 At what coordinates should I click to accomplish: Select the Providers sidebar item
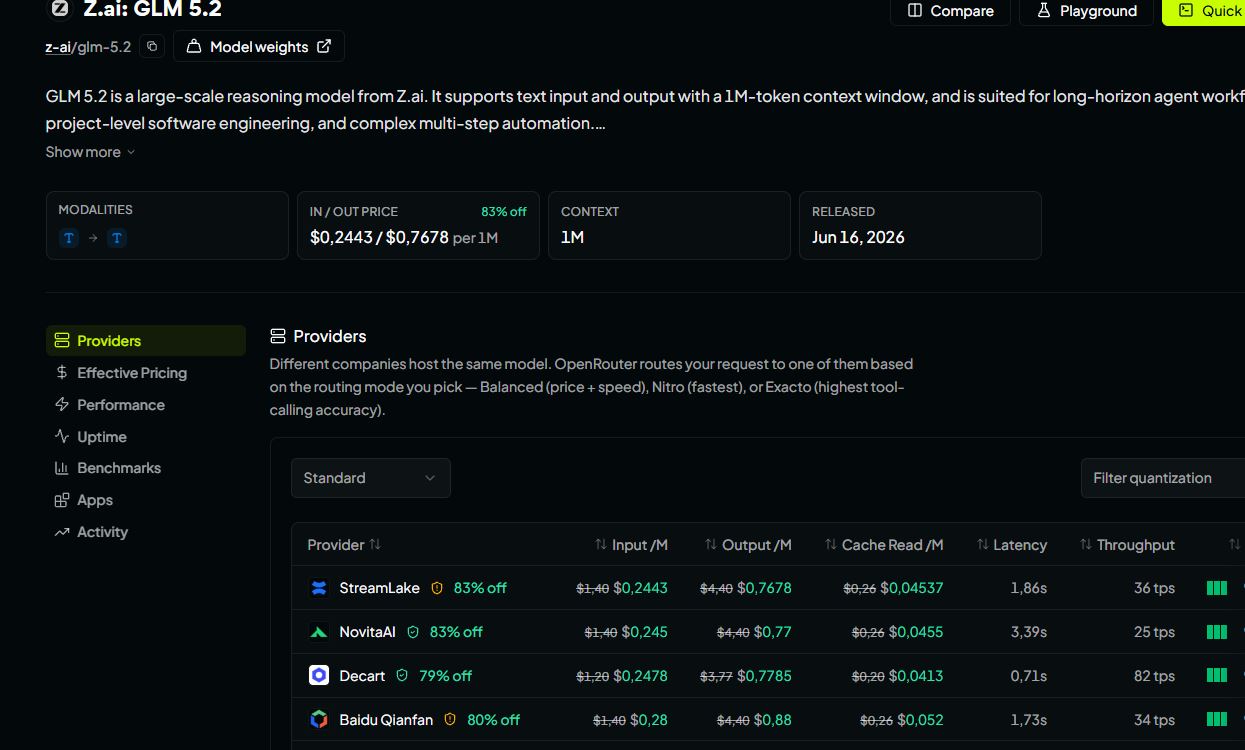pos(146,341)
